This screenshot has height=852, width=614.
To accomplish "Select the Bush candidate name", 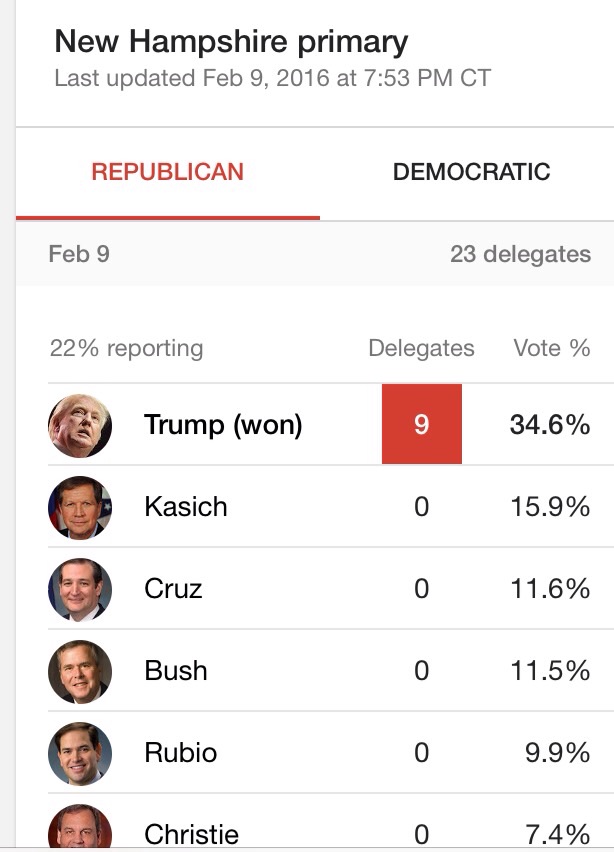I will (176, 671).
